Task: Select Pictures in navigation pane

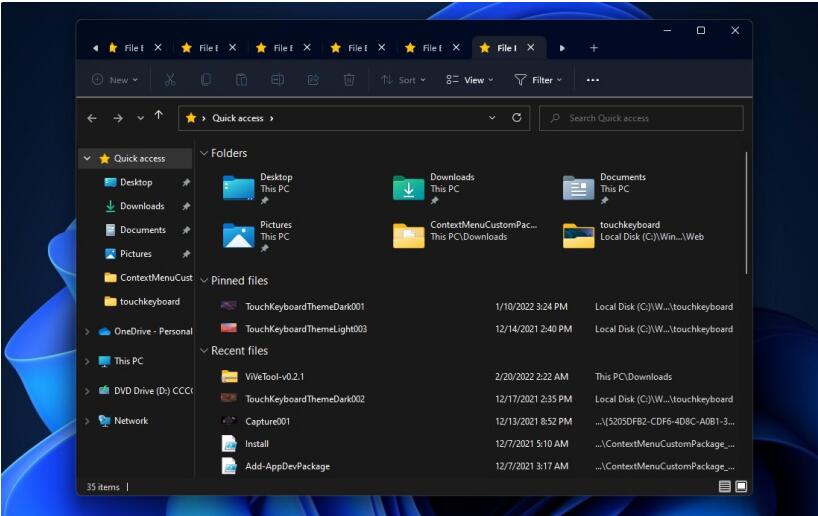Action: [x=136, y=254]
